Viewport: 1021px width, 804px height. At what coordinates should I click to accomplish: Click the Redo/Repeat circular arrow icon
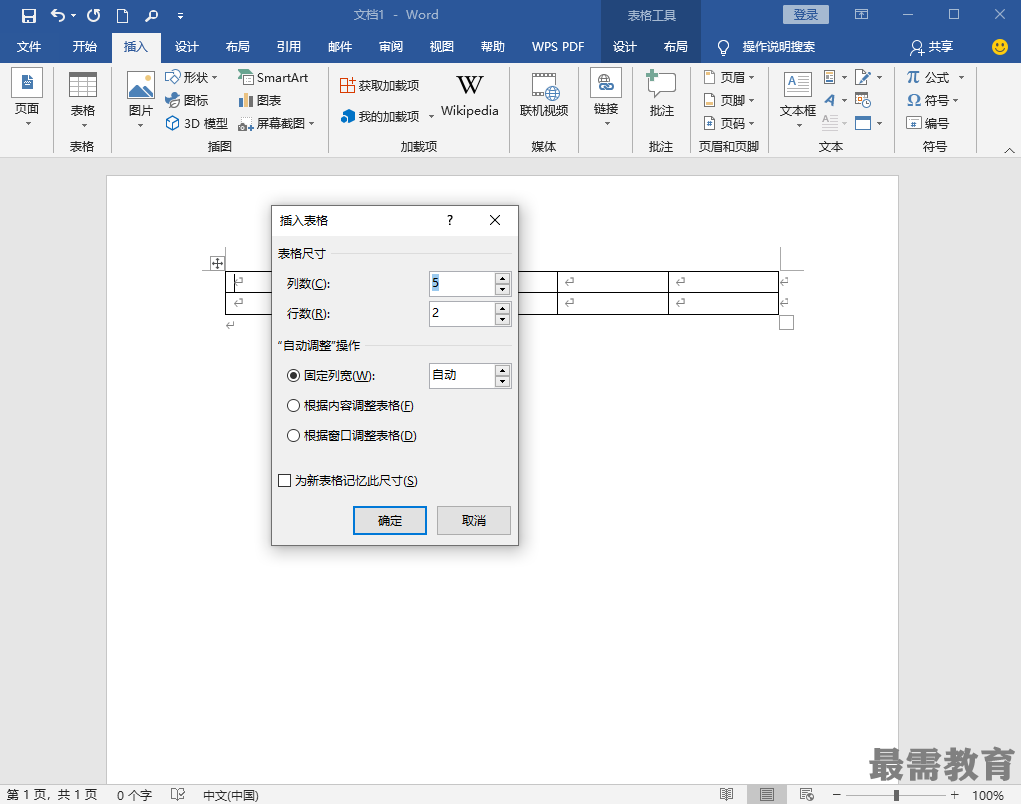point(94,15)
